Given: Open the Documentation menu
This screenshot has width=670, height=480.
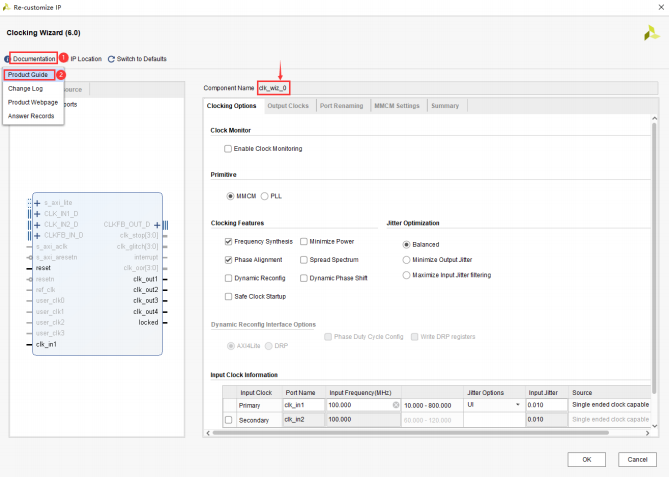Looking at the screenshot, I should click(34, 59).
